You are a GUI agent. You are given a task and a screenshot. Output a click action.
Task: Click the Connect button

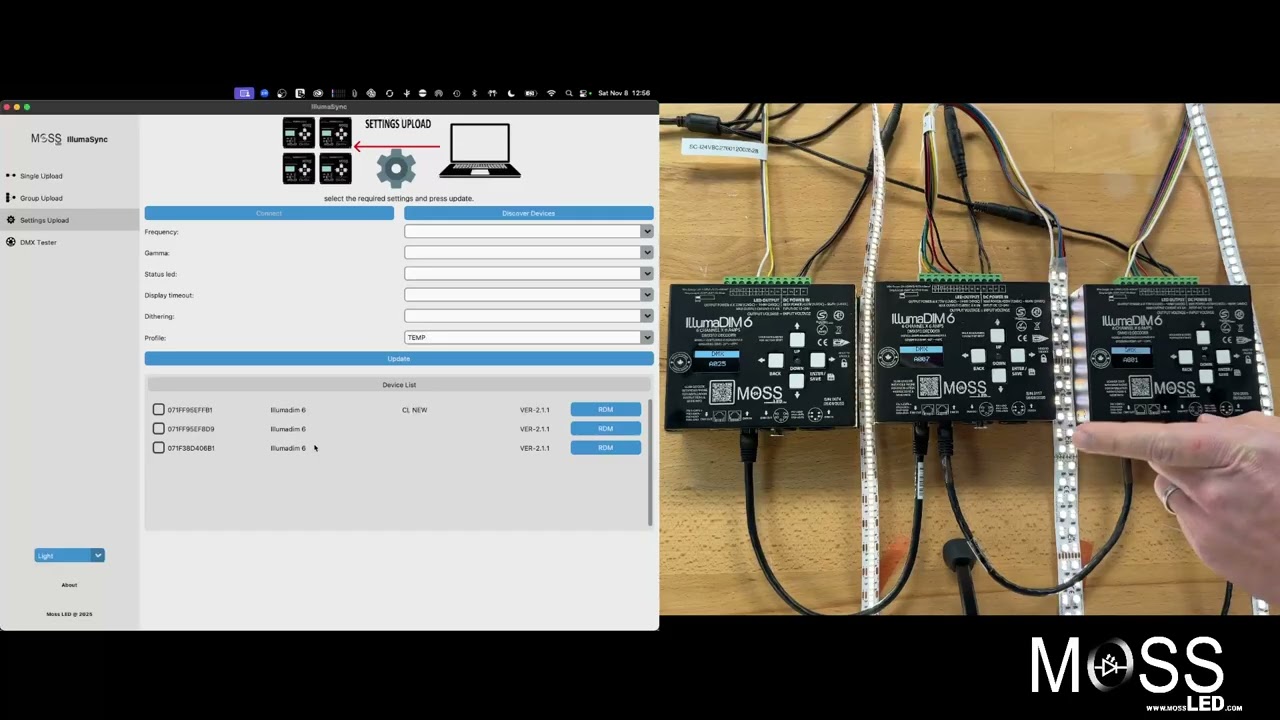[x=269, y=213]
